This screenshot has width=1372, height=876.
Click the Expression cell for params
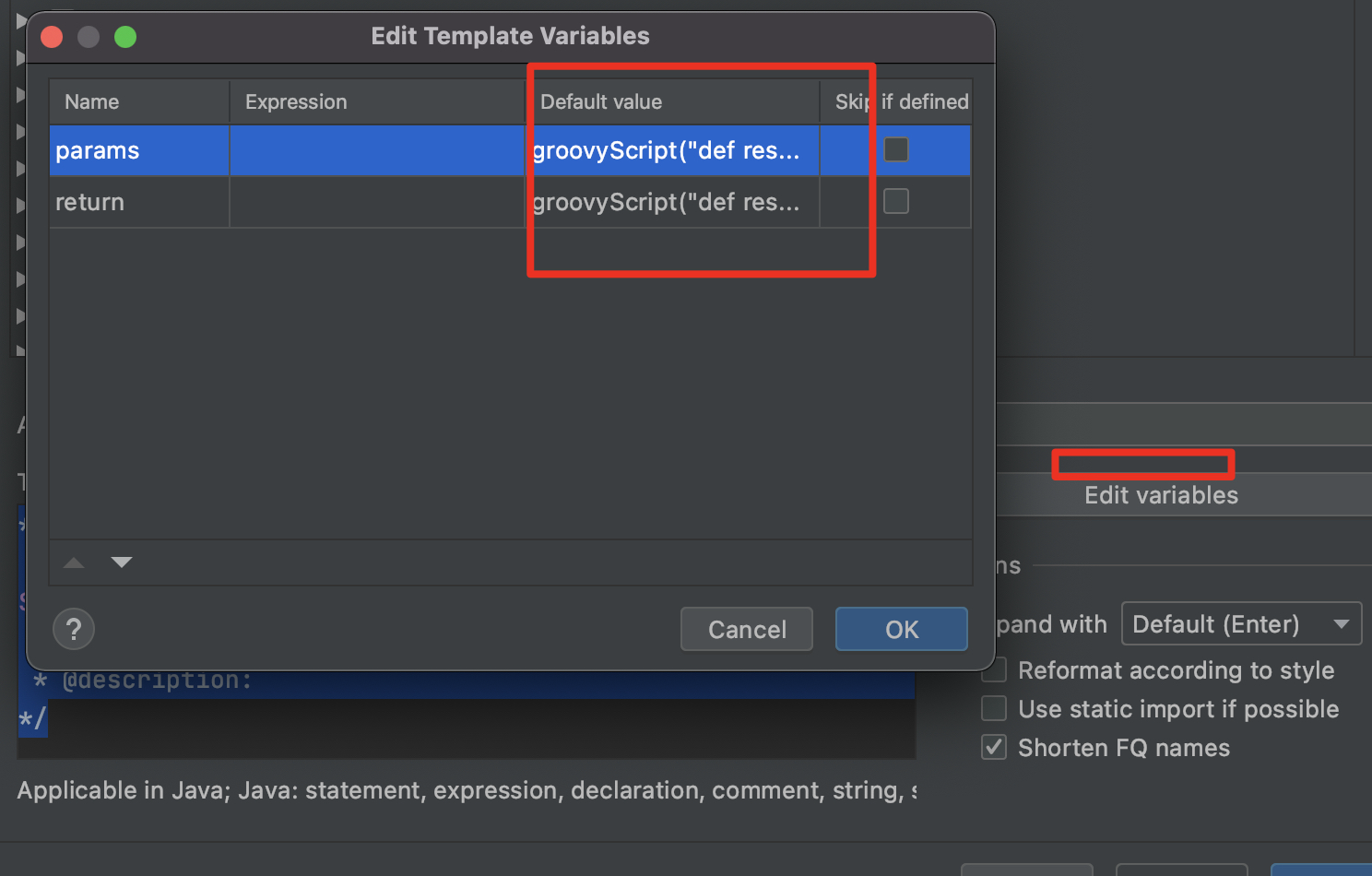click(x=376, y=150)
